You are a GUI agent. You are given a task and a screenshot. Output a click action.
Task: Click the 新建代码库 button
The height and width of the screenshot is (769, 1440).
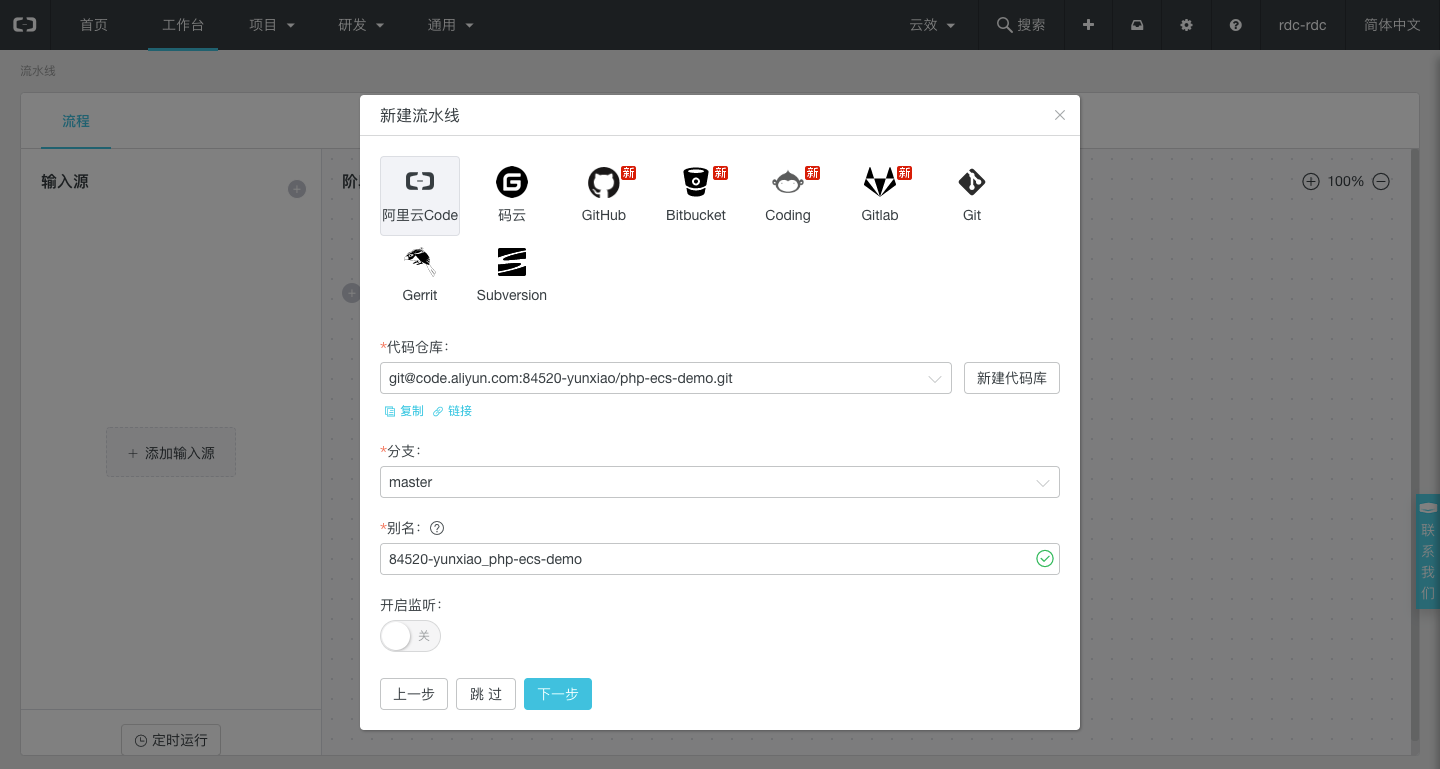[1012, 378]
